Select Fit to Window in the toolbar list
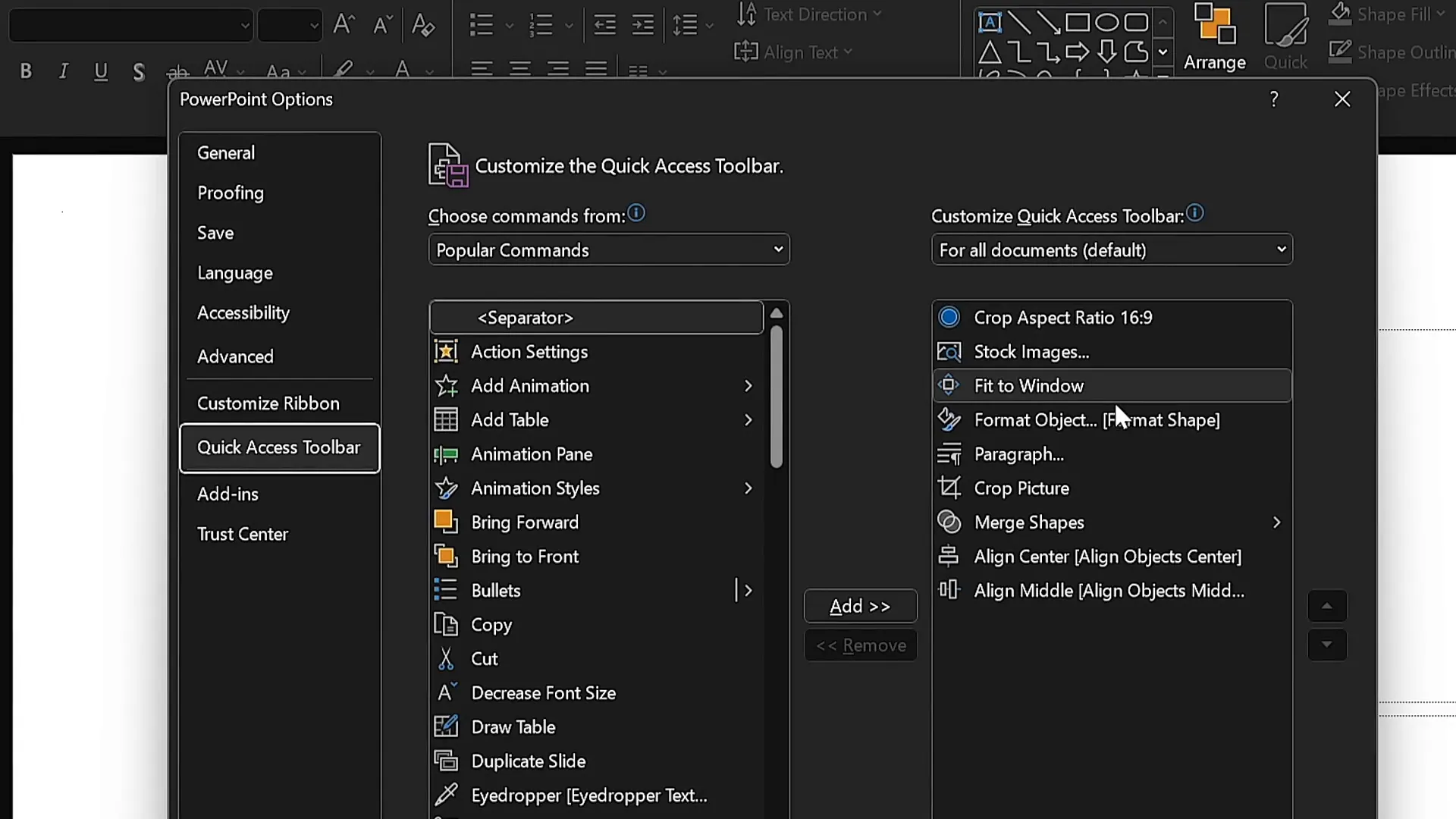This screenshot has height=819, width=1456. pos(1062,385)
